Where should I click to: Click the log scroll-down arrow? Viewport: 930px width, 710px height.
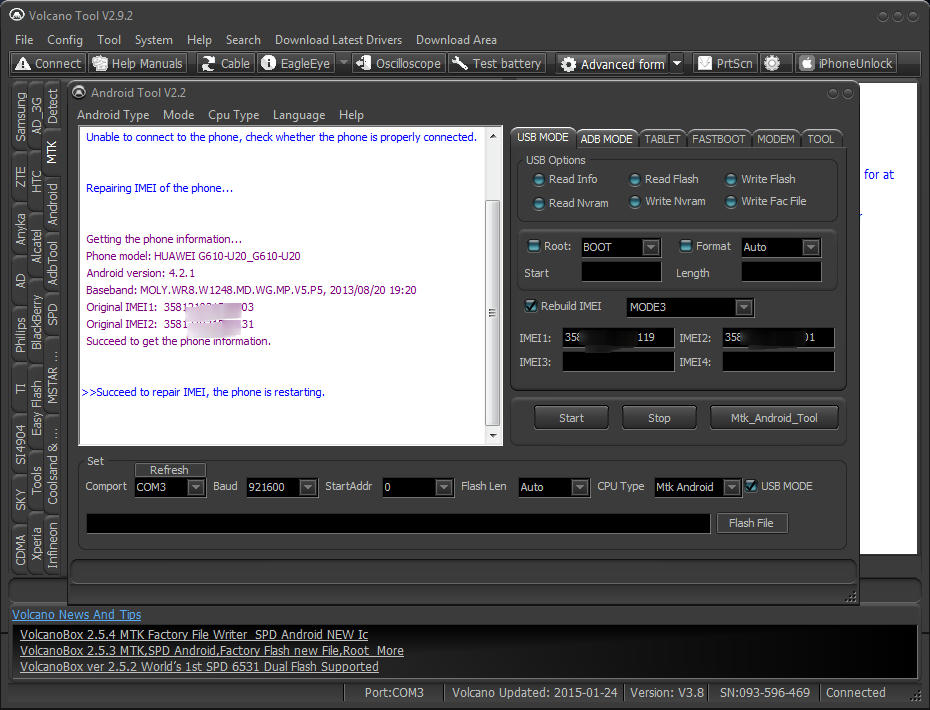tap(493, 436)
